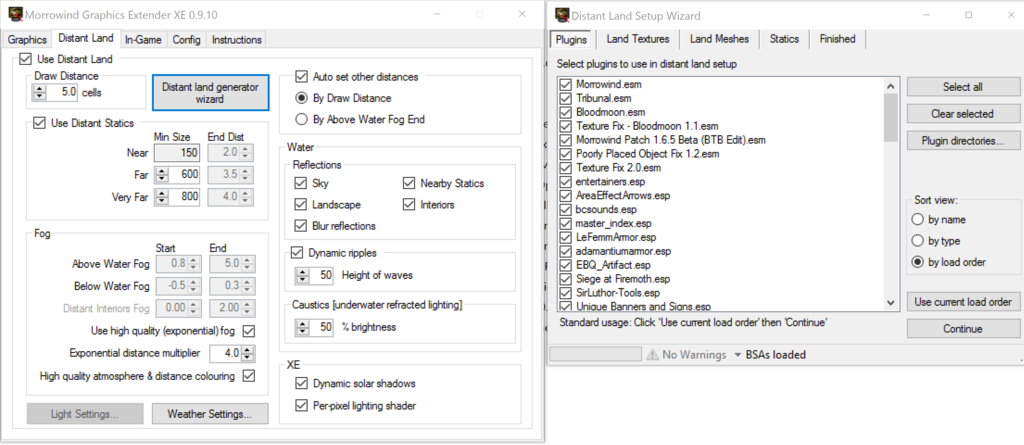This screenshot has height=445, width=1024.
Task: Select Poorly Placed Object Fix 1.2.esm
Action: click(648, 154)
